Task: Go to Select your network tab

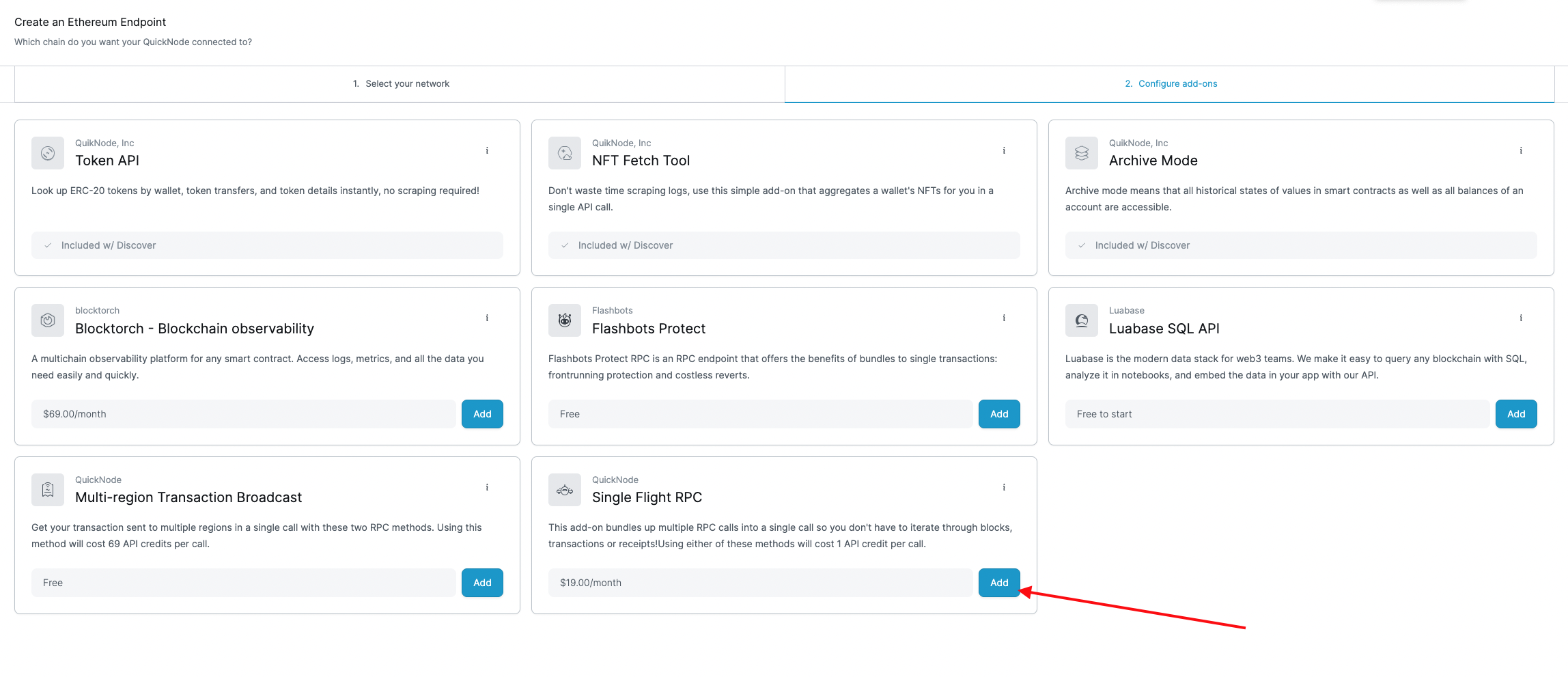Action: point(400,84)
